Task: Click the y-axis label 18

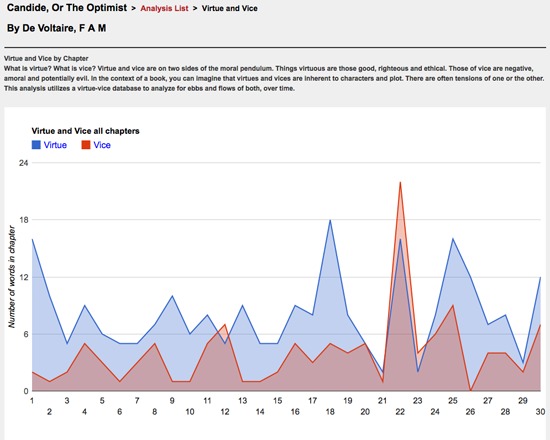Action: 23,220
